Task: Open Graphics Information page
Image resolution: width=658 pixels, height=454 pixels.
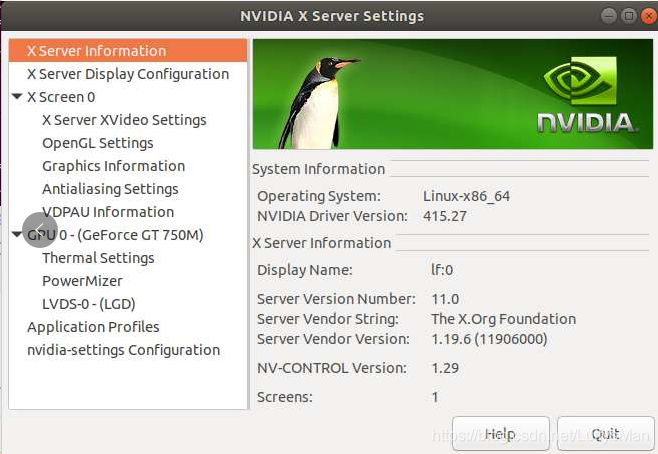Action: click(x=114, y=166)
